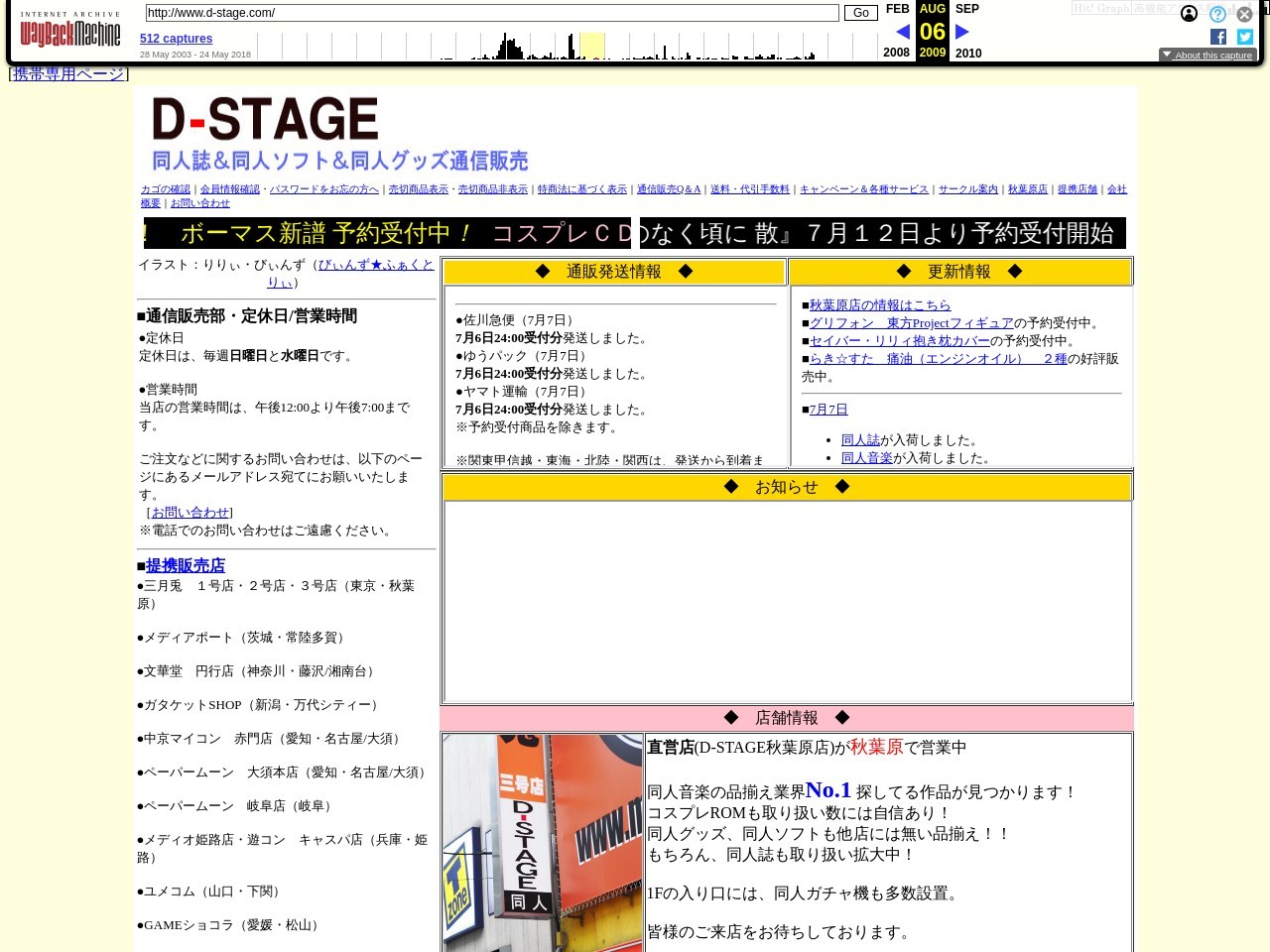
Task: Select a capture on the timeline sparkline
Action: [592, 45]
